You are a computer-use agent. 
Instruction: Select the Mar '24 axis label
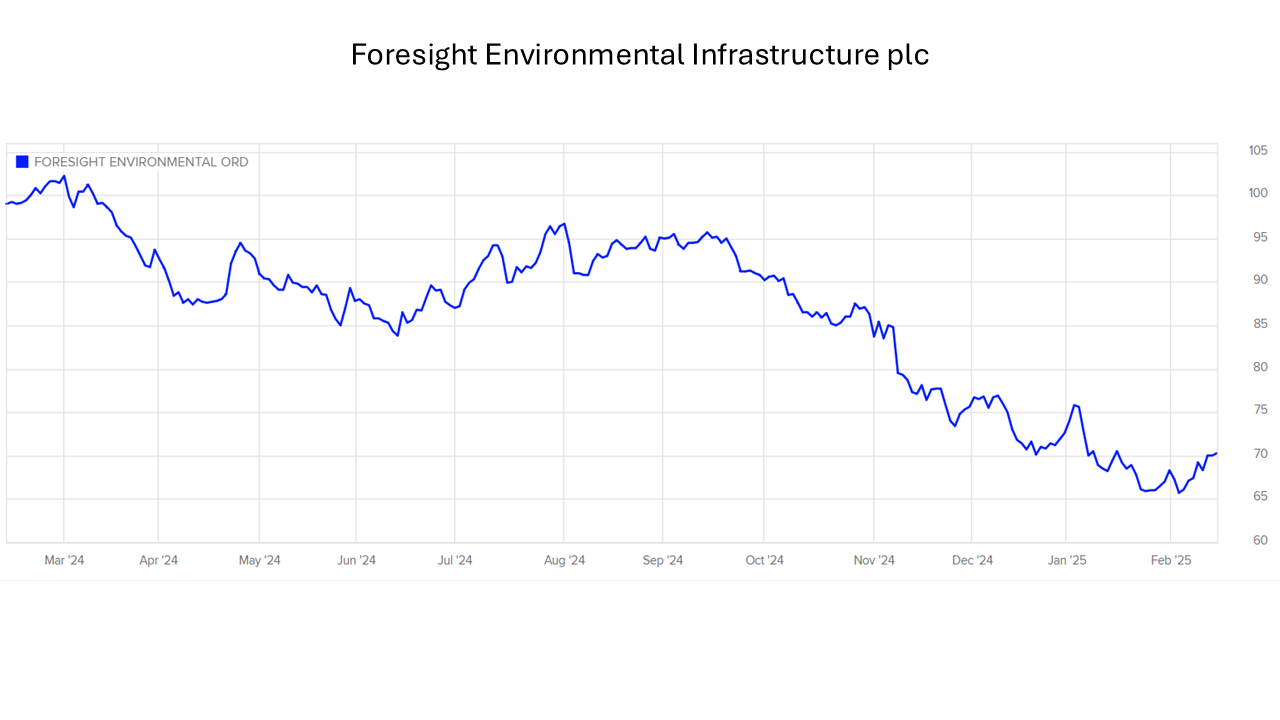[64, 560]
